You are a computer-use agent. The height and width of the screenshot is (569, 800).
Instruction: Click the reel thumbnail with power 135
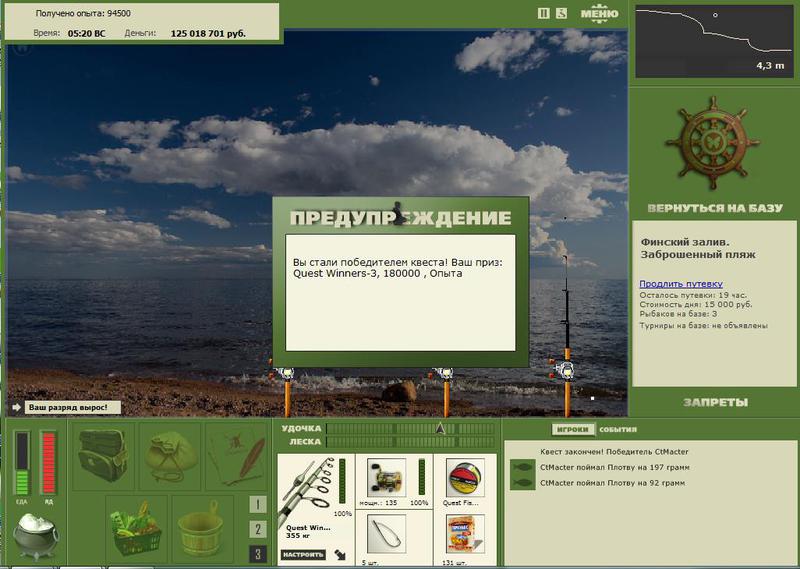[x=386, y=478]
